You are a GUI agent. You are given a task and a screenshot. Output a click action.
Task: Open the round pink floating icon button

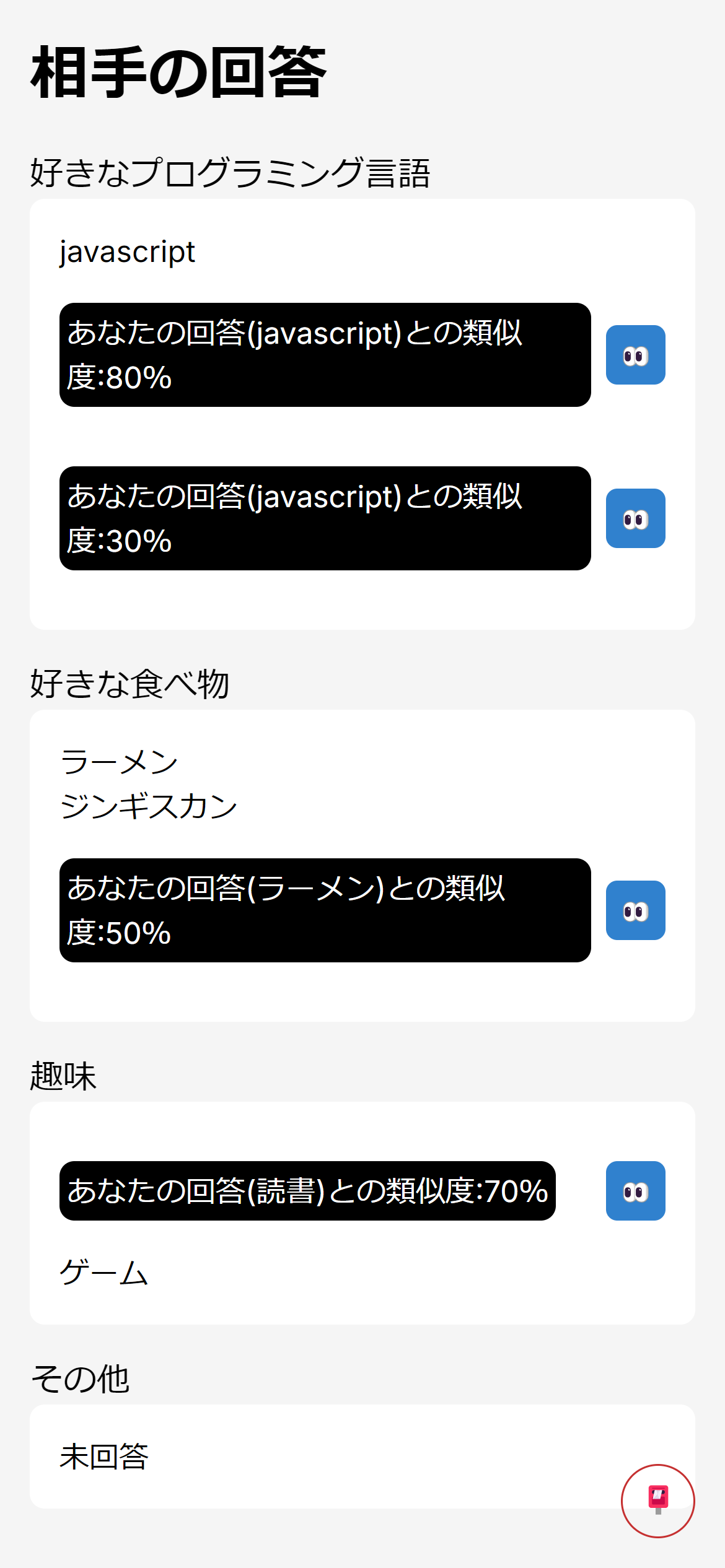[657, 1500]
